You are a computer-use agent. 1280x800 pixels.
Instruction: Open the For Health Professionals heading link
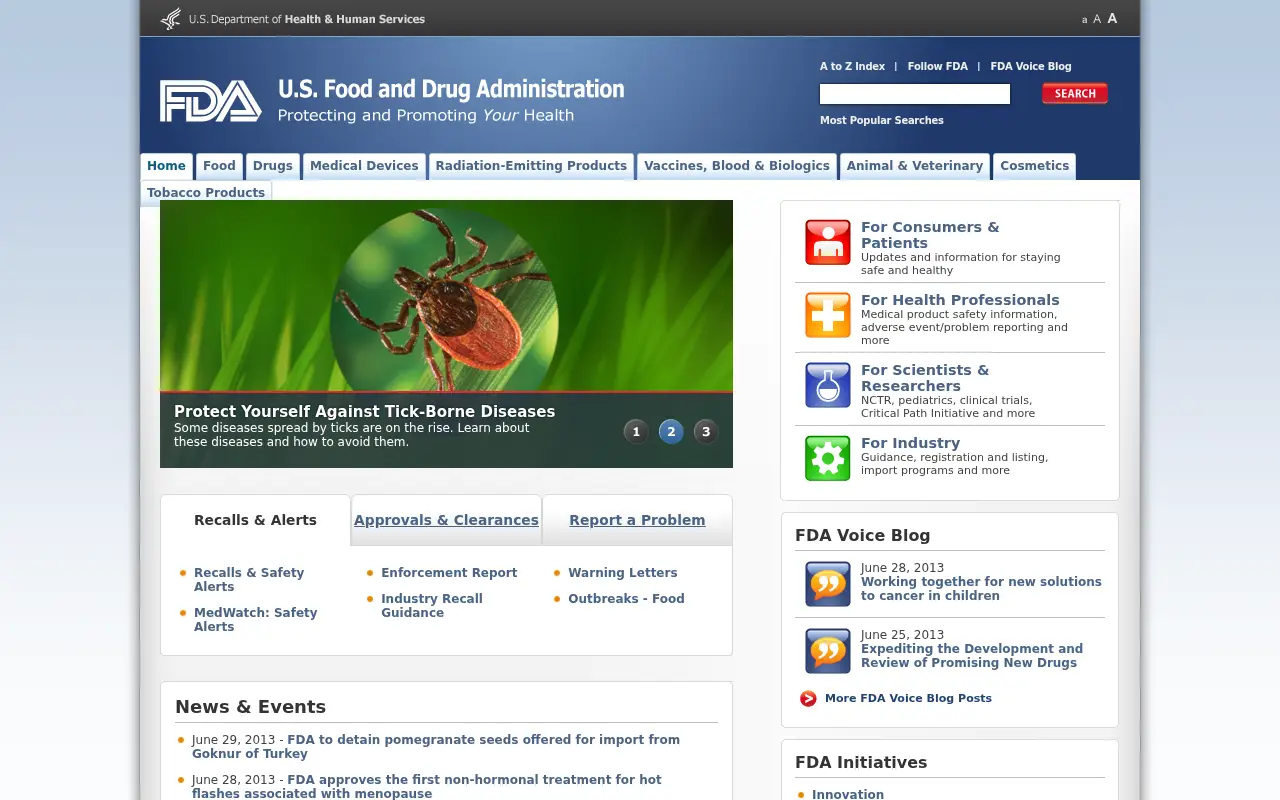coord(960,300)
